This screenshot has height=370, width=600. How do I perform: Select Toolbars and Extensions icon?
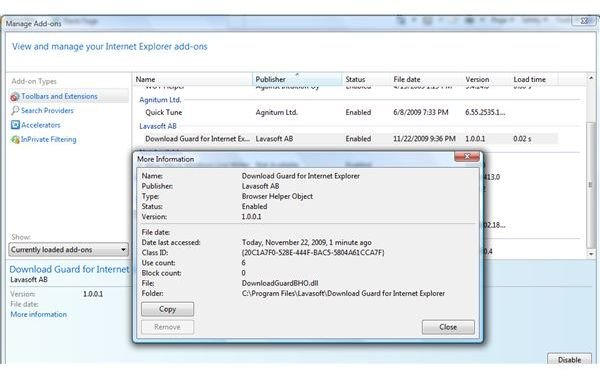[x=15, y=97]
